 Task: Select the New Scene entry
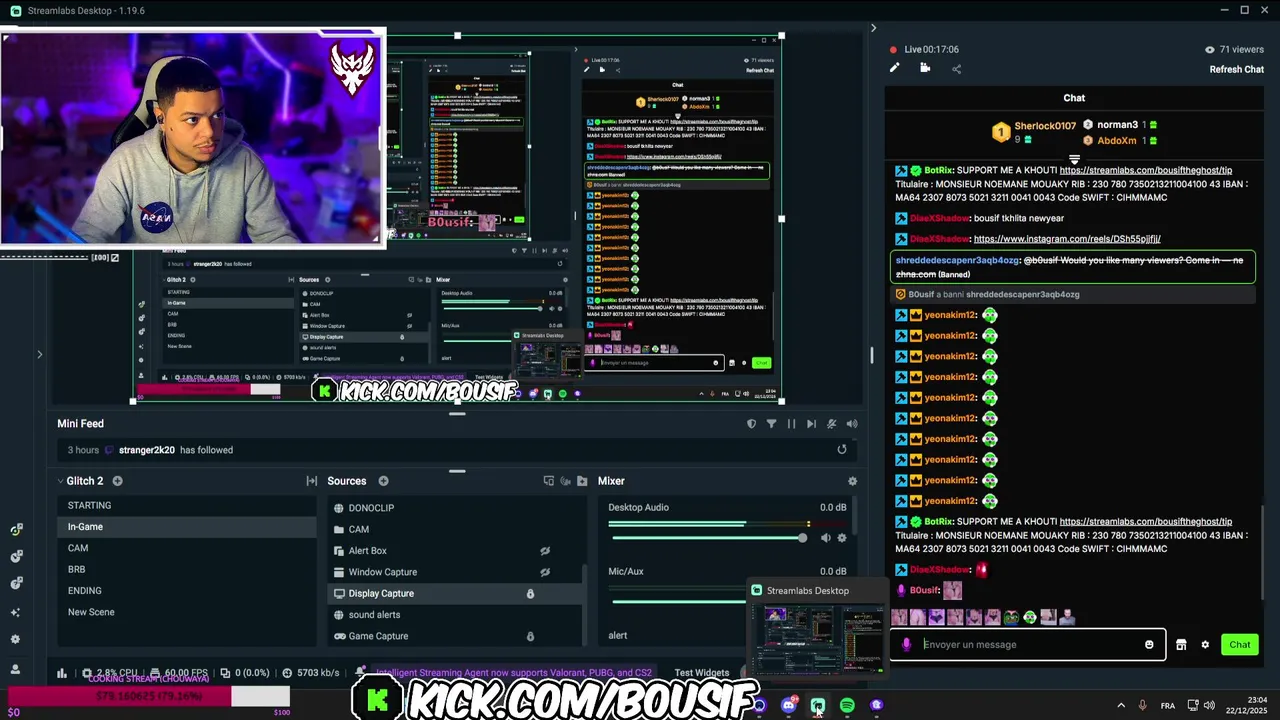pos(187,612)
